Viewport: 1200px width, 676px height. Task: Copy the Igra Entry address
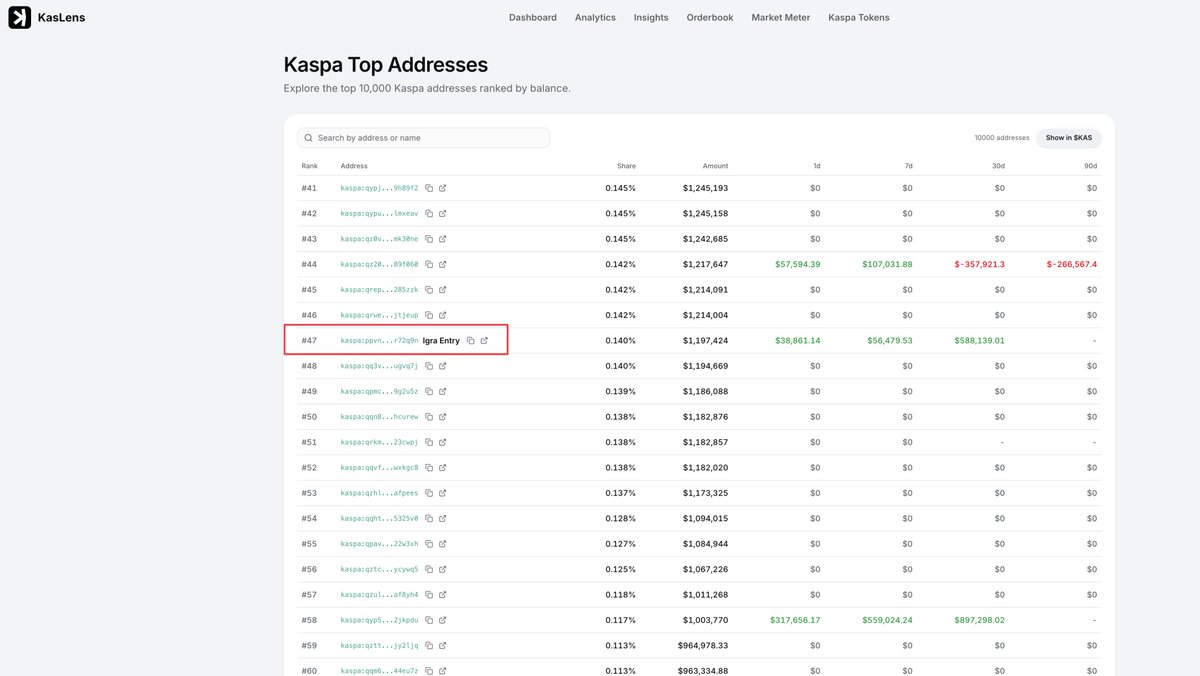pos(470,341)
